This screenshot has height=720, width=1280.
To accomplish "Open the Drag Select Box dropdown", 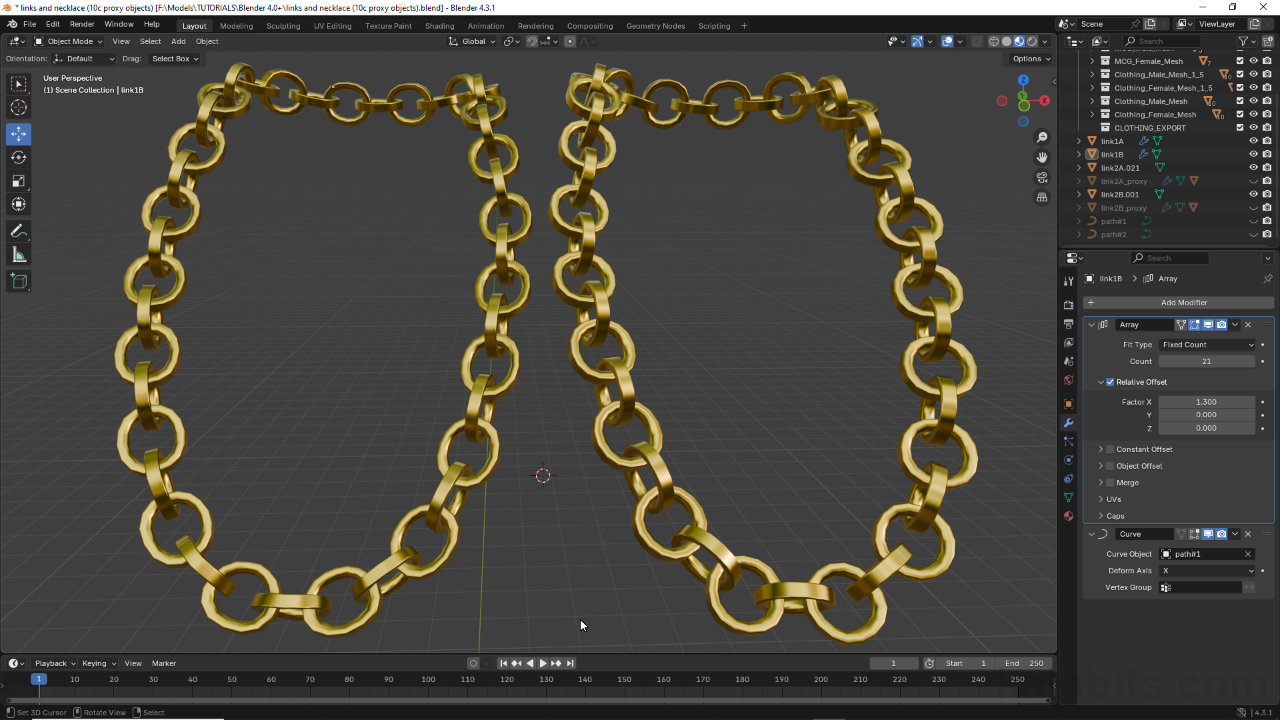I will 174,59.
